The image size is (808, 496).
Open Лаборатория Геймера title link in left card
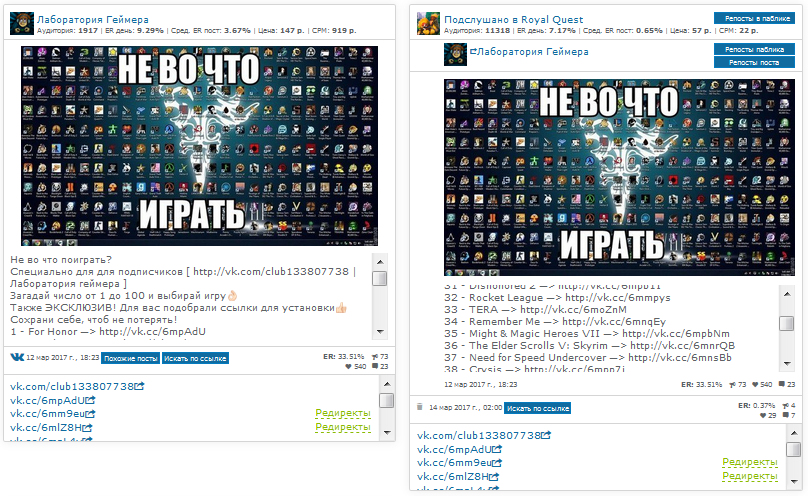pyautogui.click(x=93, y=20)
